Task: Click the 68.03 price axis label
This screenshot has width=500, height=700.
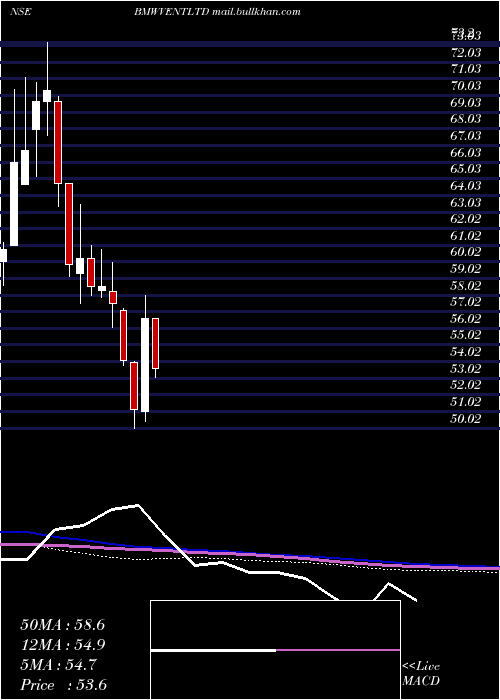Action: click(466, 119)
